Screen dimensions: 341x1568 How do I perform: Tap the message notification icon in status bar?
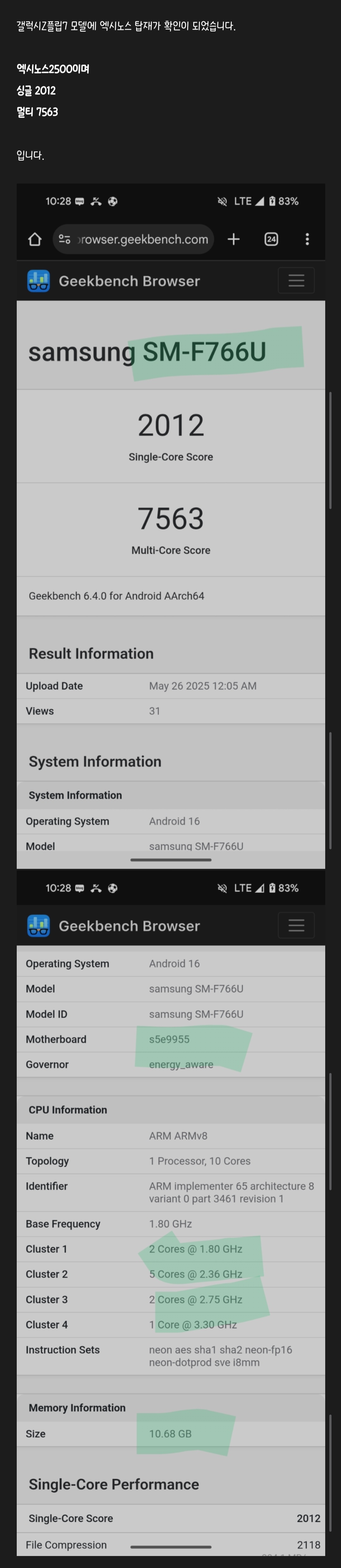point(79,201)
